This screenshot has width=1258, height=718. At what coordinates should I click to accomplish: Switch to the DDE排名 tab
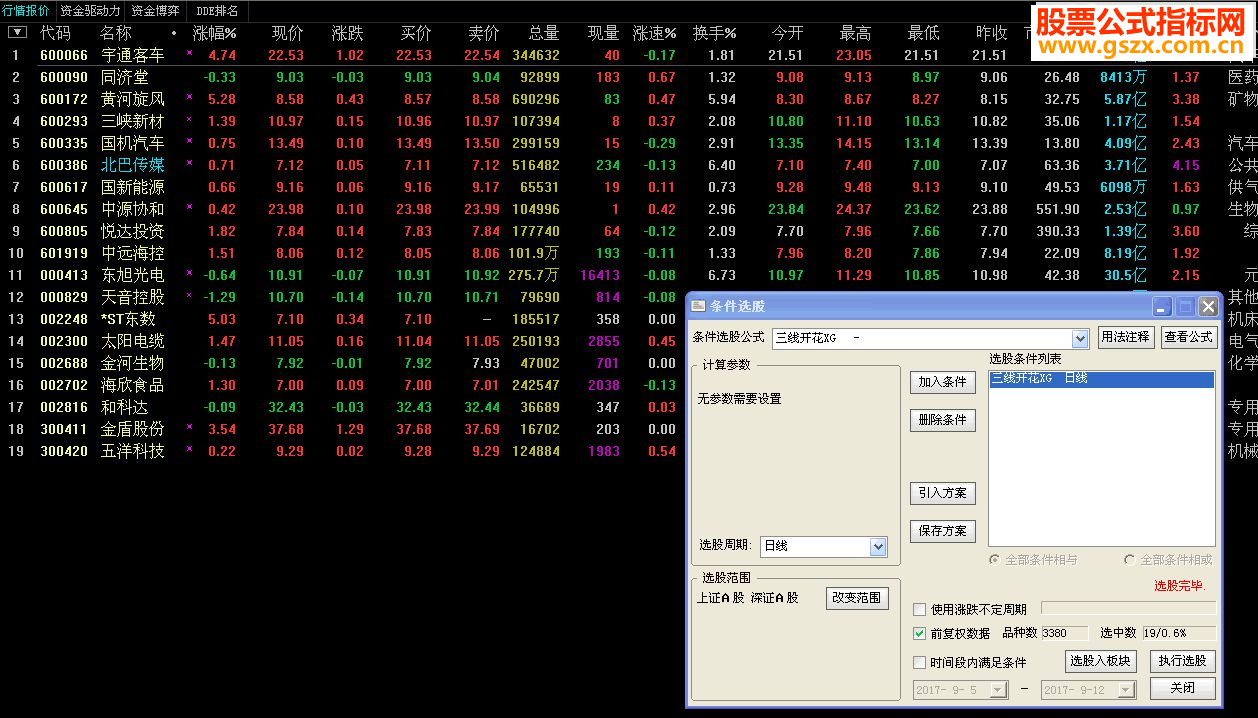[x=217, y=11]
